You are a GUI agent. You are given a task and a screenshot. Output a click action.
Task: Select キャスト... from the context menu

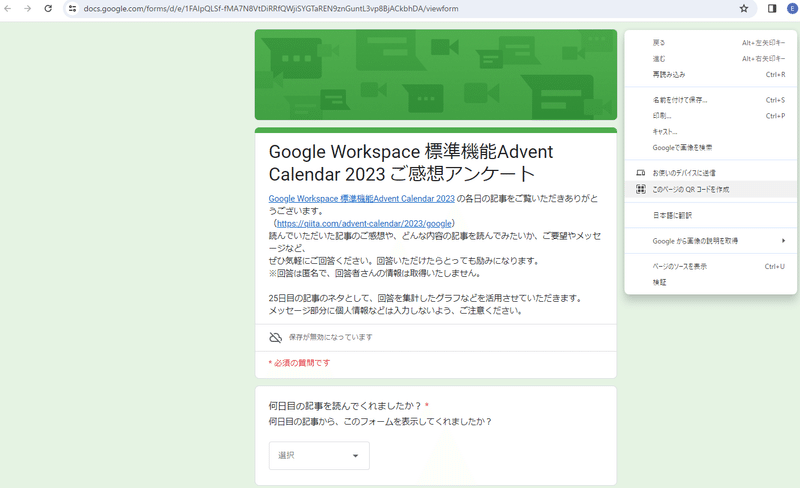click(x=711, y=132)
